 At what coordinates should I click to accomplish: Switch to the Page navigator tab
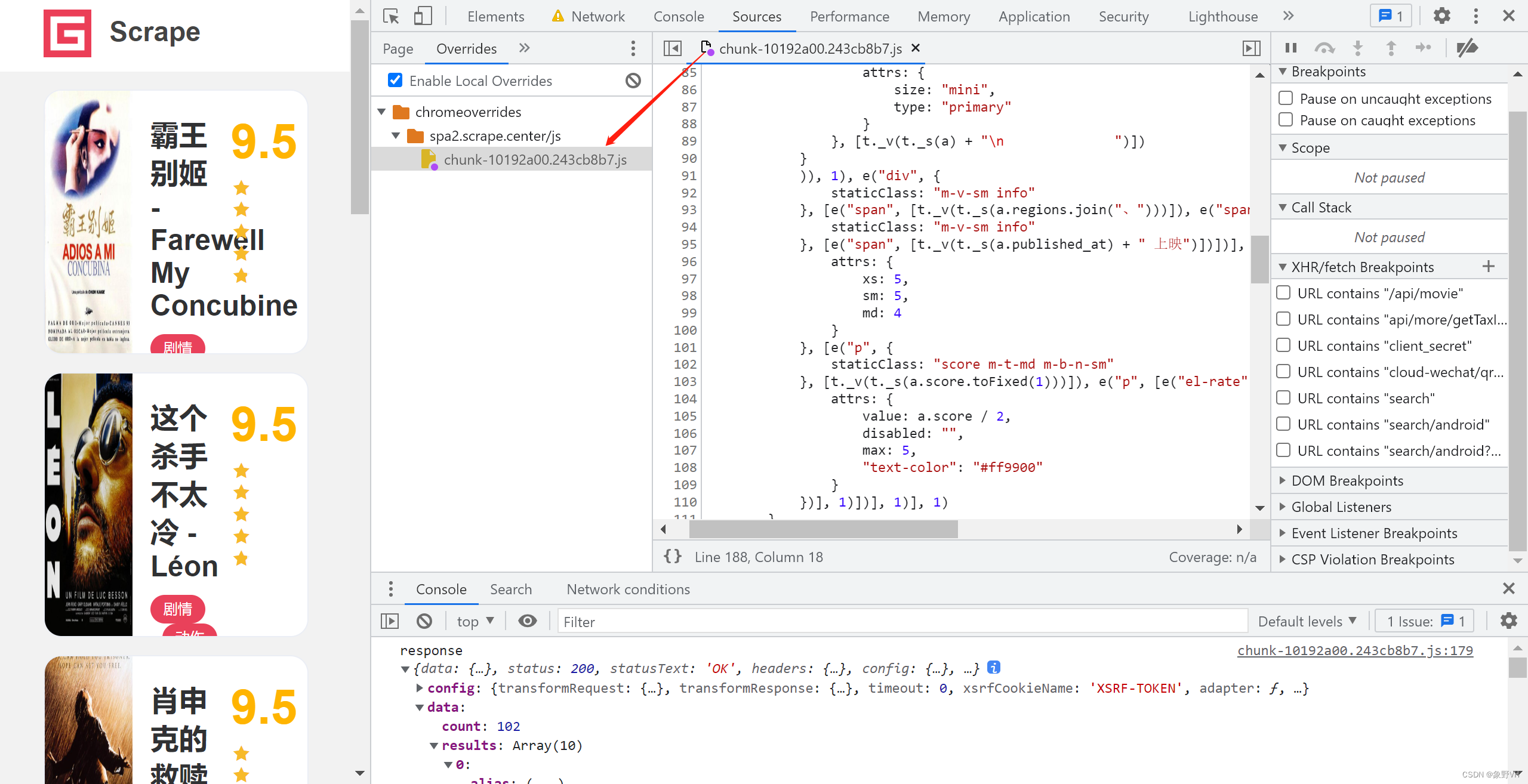pos(398,48)
